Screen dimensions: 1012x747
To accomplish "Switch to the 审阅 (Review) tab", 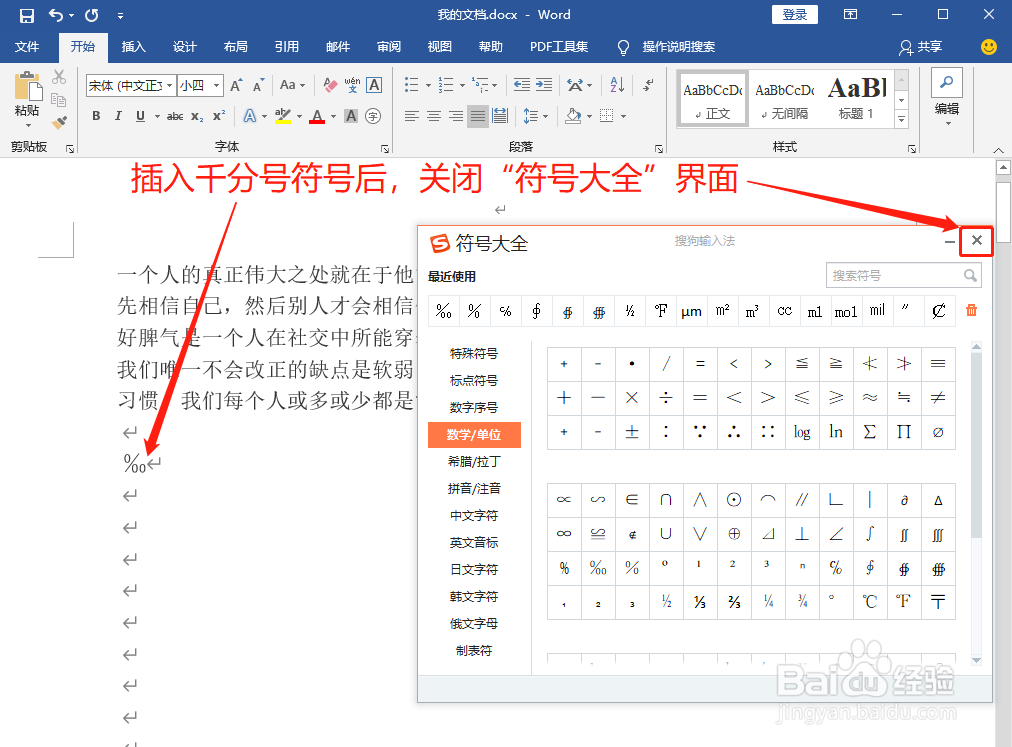I will click(389, 46).
